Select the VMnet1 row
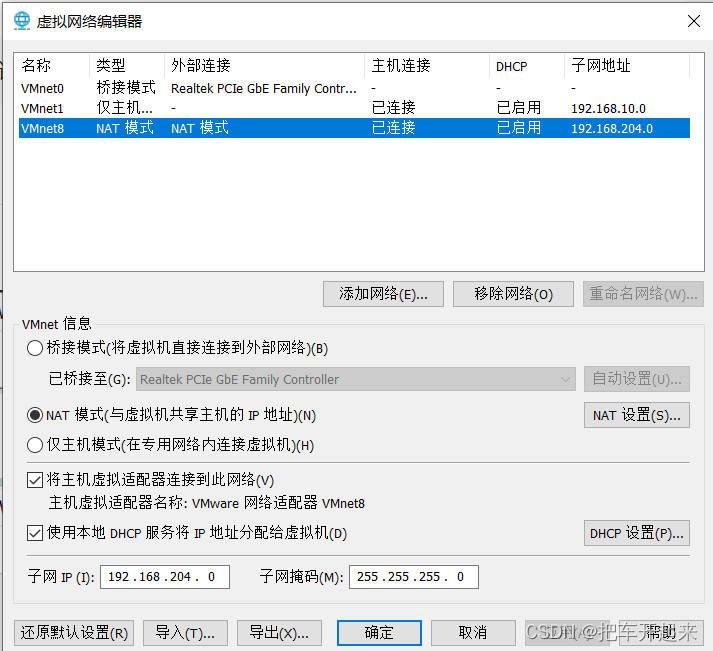This screenshot has width=713, height=651. [354, 108]
